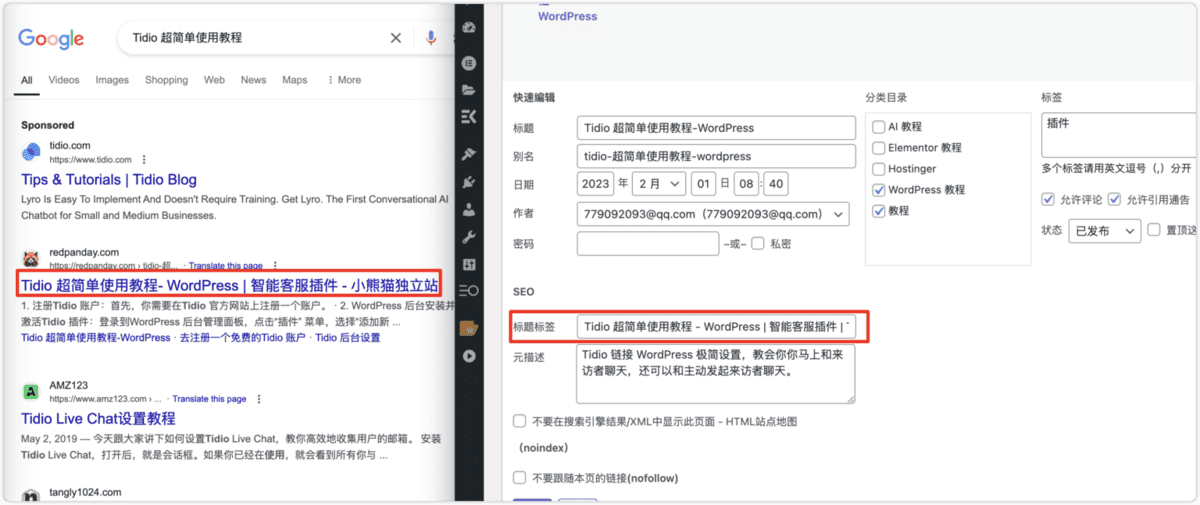Toggle the 置顶 sticky checkbox
1200x505 pixels.
click(x=1156, y=230)
